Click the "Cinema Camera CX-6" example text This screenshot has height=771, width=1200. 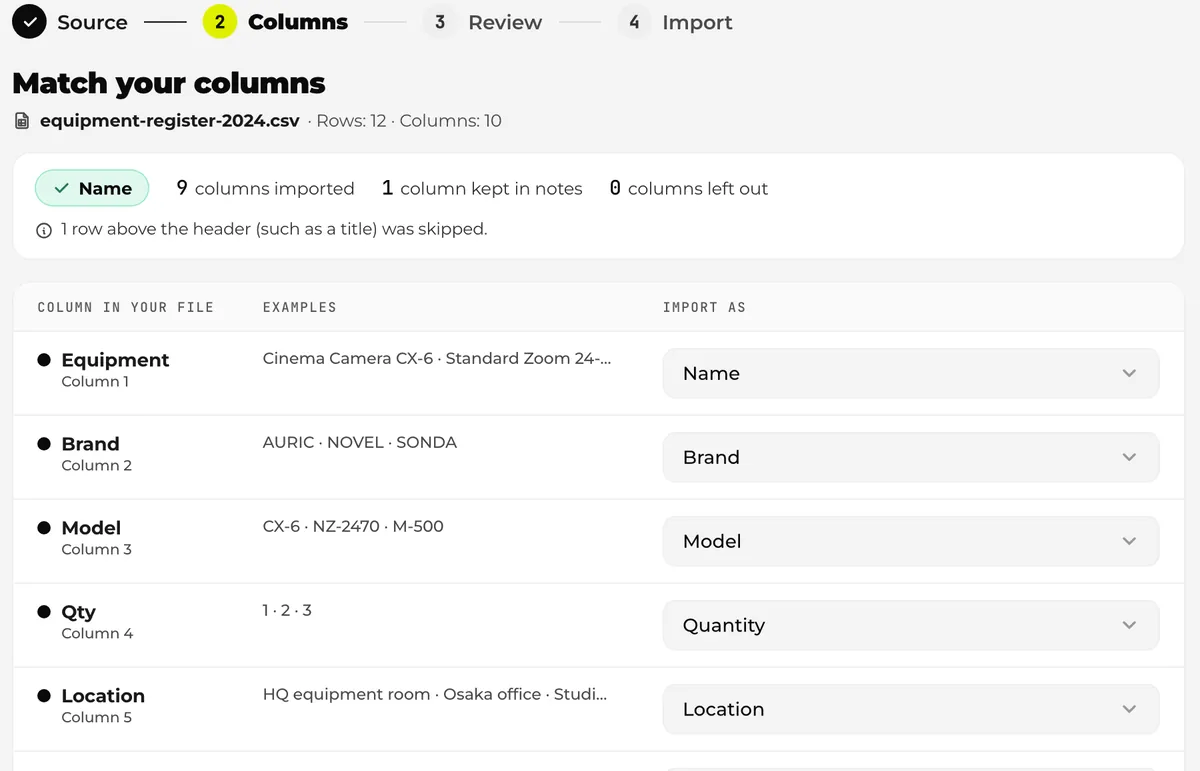[x=348, y=358]
